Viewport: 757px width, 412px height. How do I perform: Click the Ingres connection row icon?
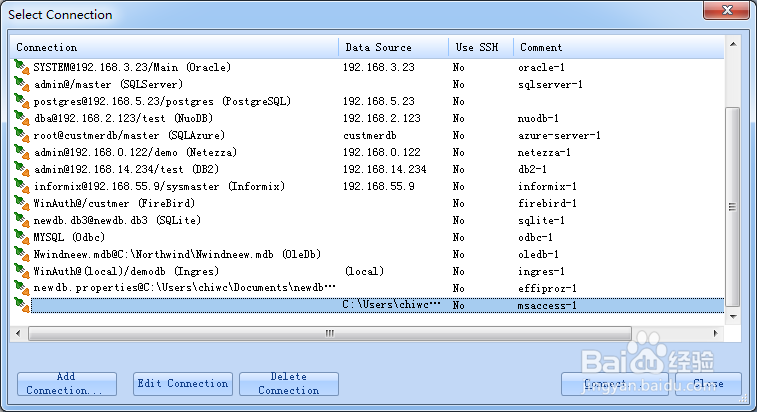(x=22, y=270)
